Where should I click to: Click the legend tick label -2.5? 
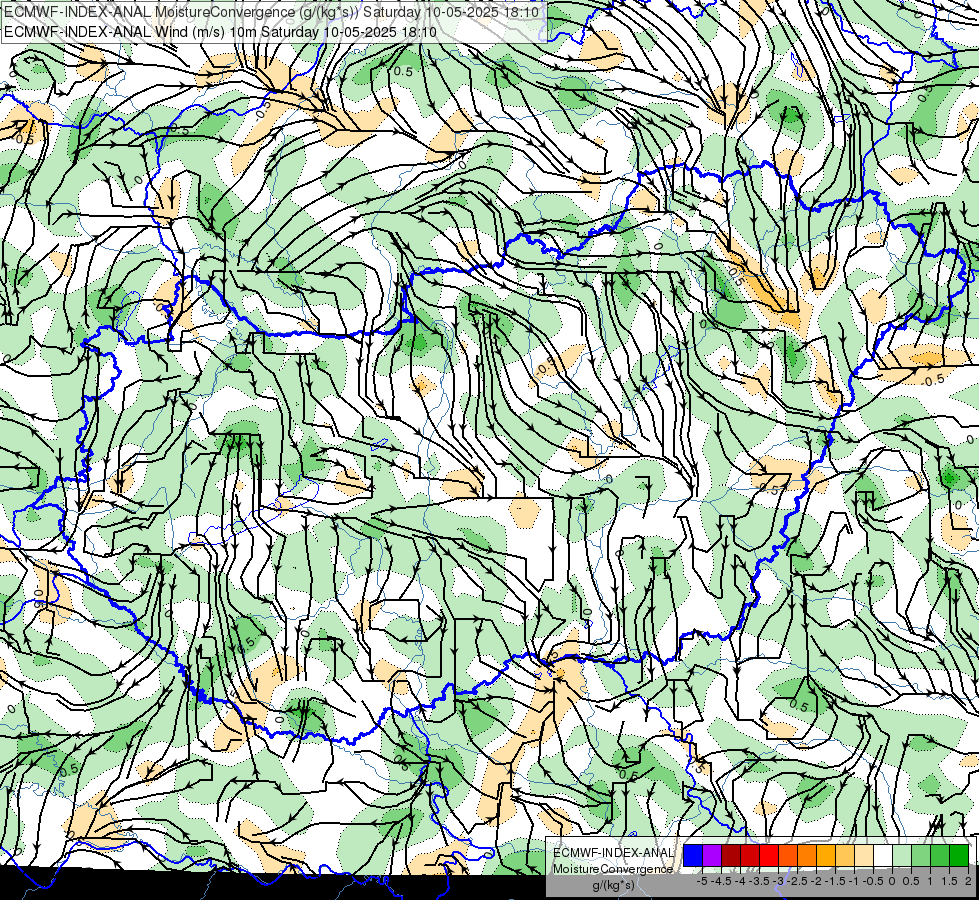[x=797, y=881]
